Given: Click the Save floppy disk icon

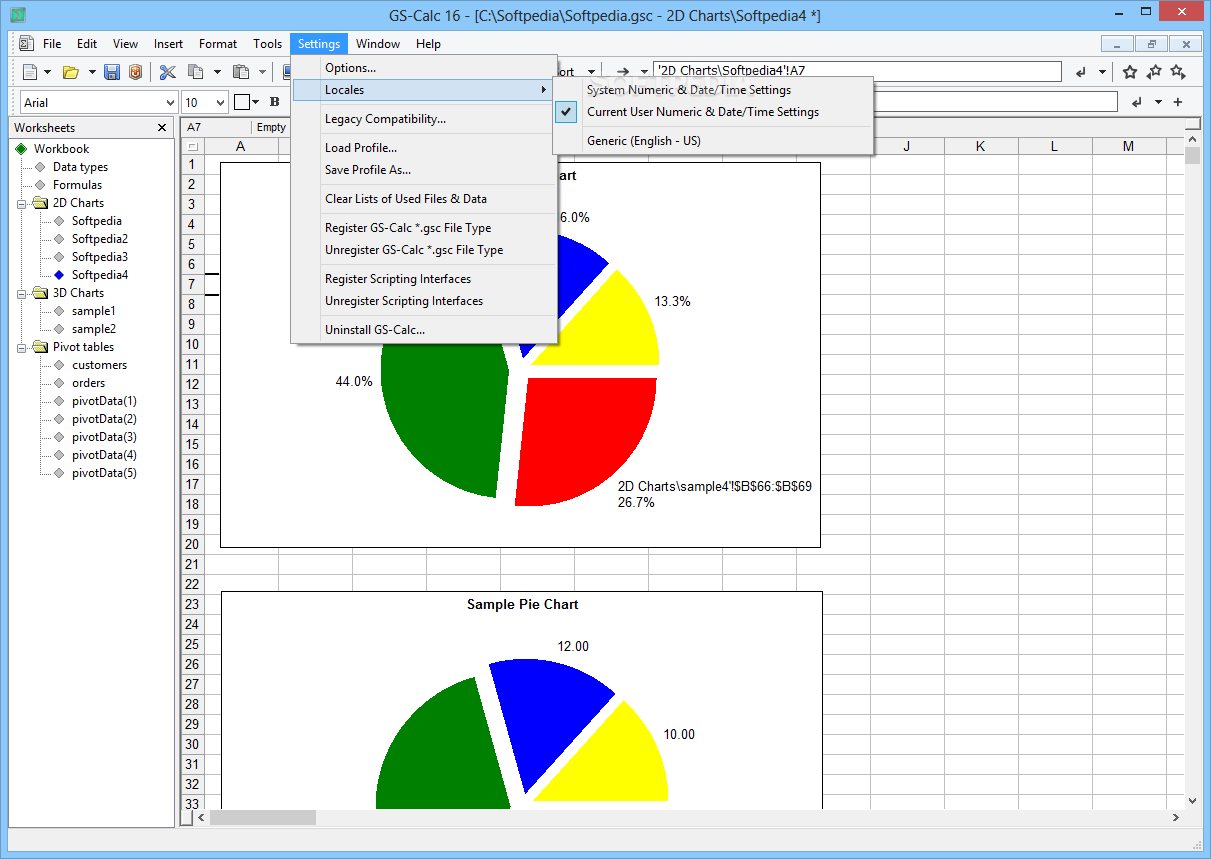Looking at the screenshot, I should pyautogui.click(x=112, y=72).
